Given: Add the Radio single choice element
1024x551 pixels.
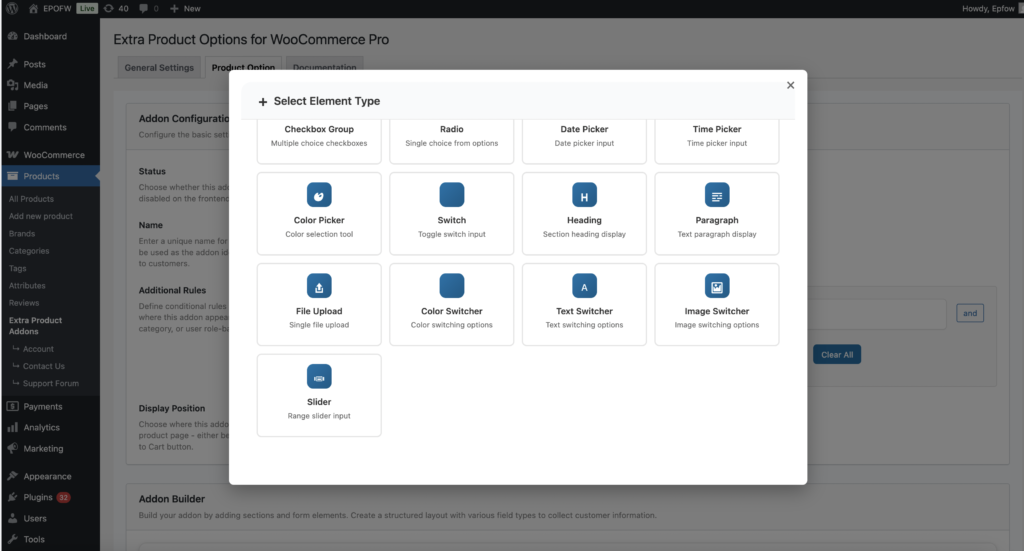Looking at the screenshot, I should (452, 136).
